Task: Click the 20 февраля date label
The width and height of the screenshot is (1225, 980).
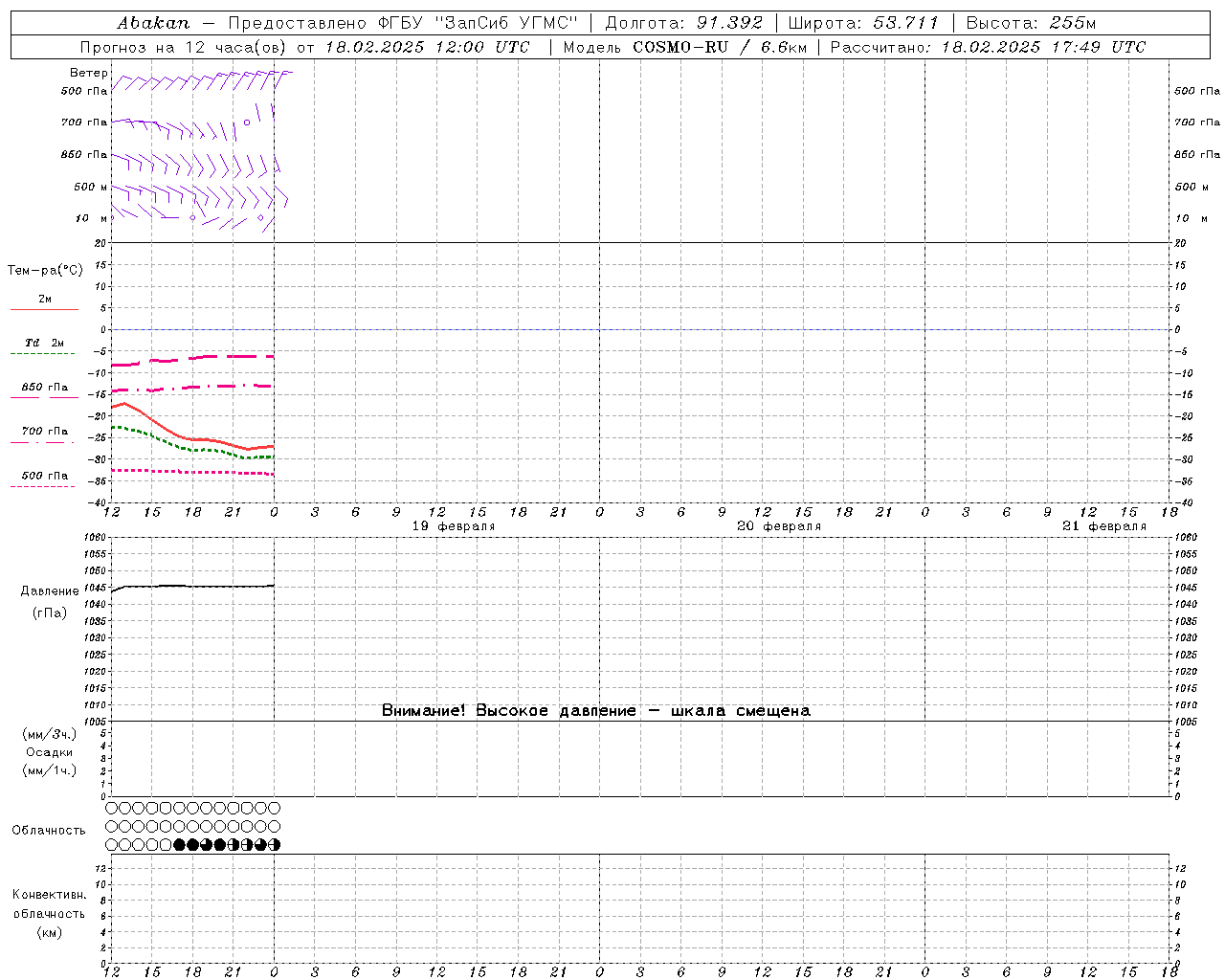Action: pos(779,526)
